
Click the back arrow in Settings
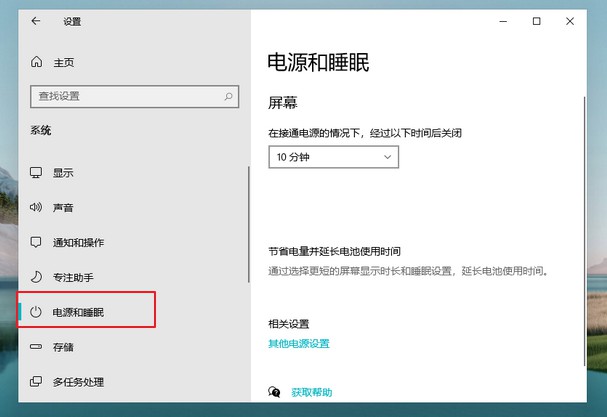pyautogui.click(x=36, y=21)
